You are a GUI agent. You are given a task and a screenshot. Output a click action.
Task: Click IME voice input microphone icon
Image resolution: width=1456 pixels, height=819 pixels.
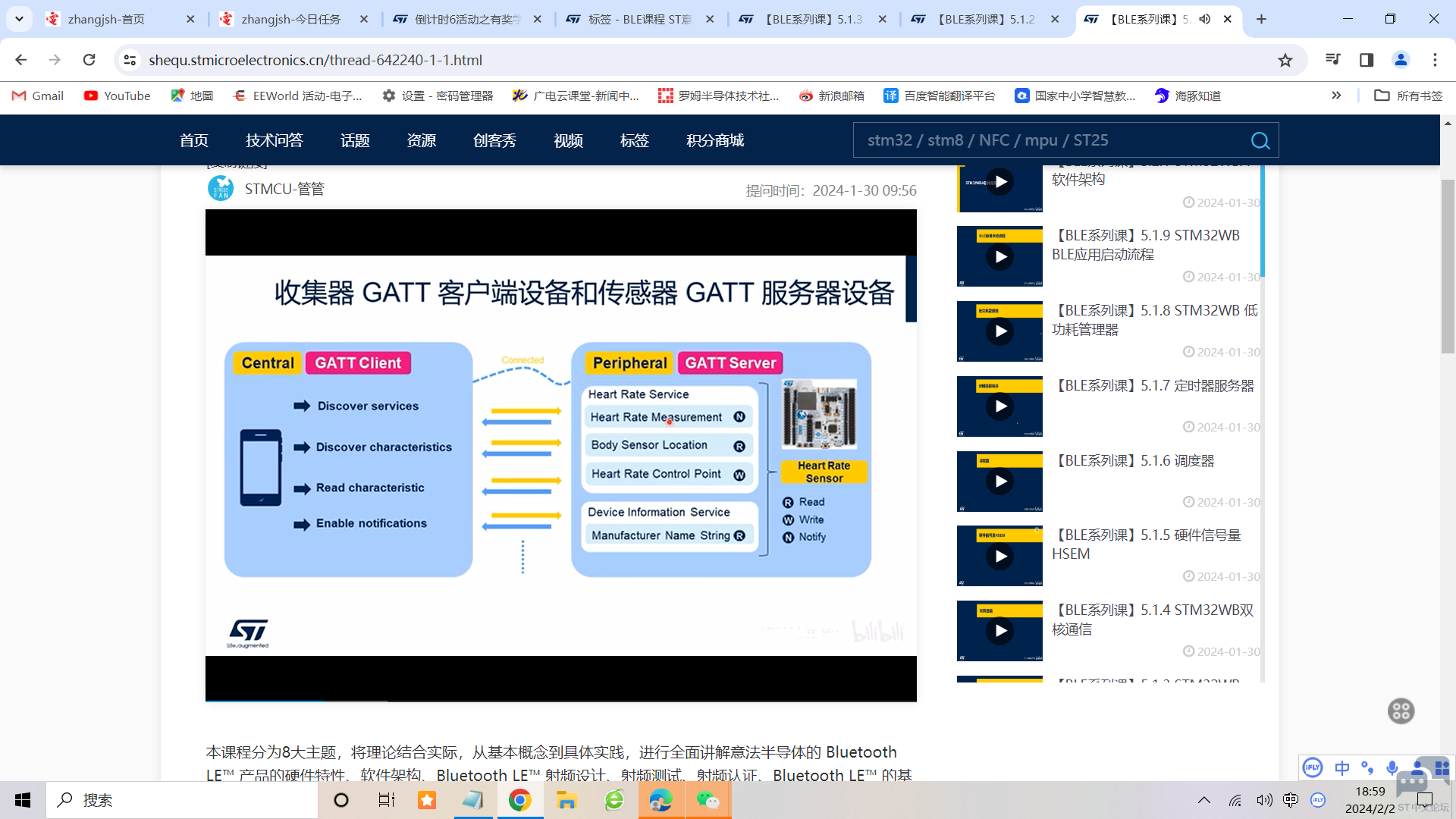coord(1392,767)
